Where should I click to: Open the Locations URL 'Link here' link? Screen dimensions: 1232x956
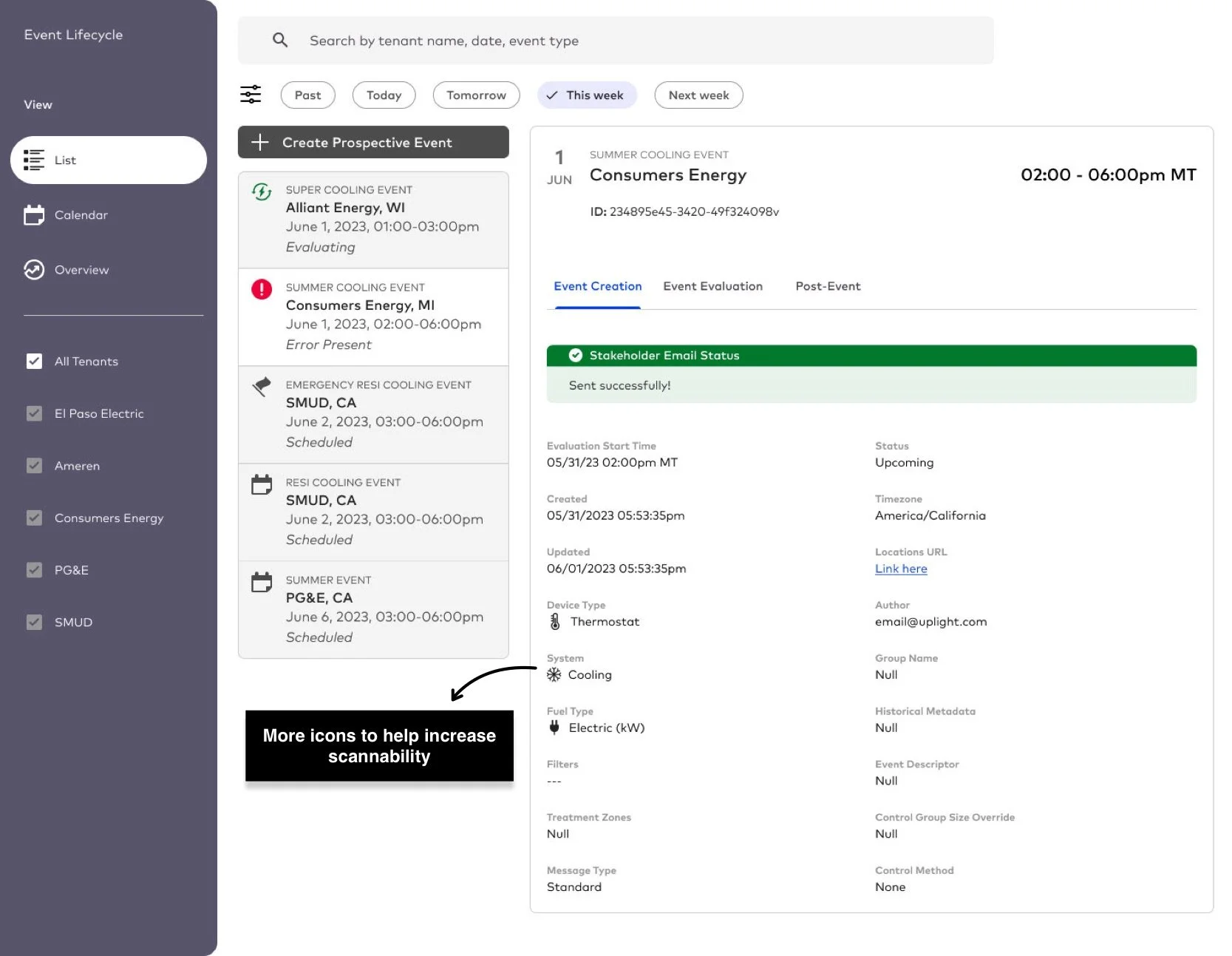click(901, 569)
